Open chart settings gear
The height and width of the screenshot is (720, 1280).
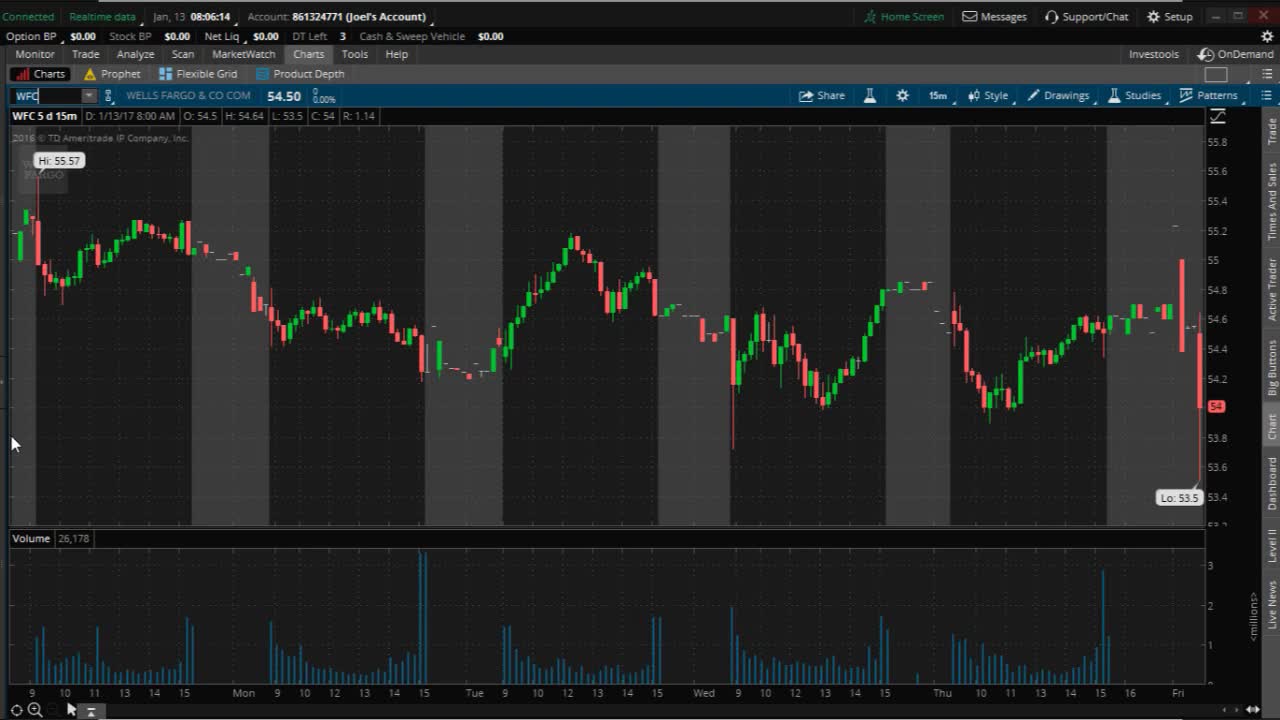coord(902,96)
